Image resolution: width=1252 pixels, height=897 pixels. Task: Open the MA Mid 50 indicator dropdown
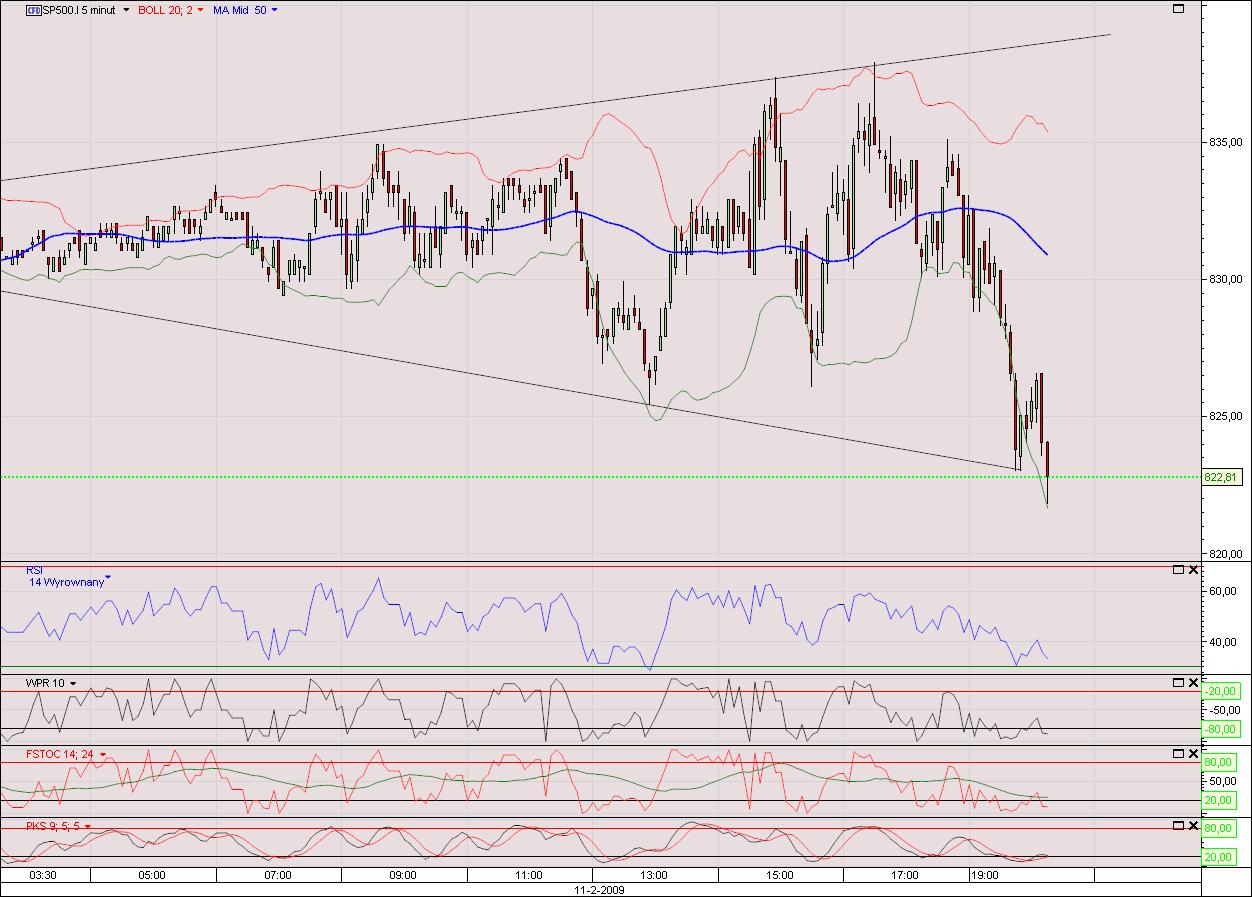pyautogui.click(x=275, y=10)
